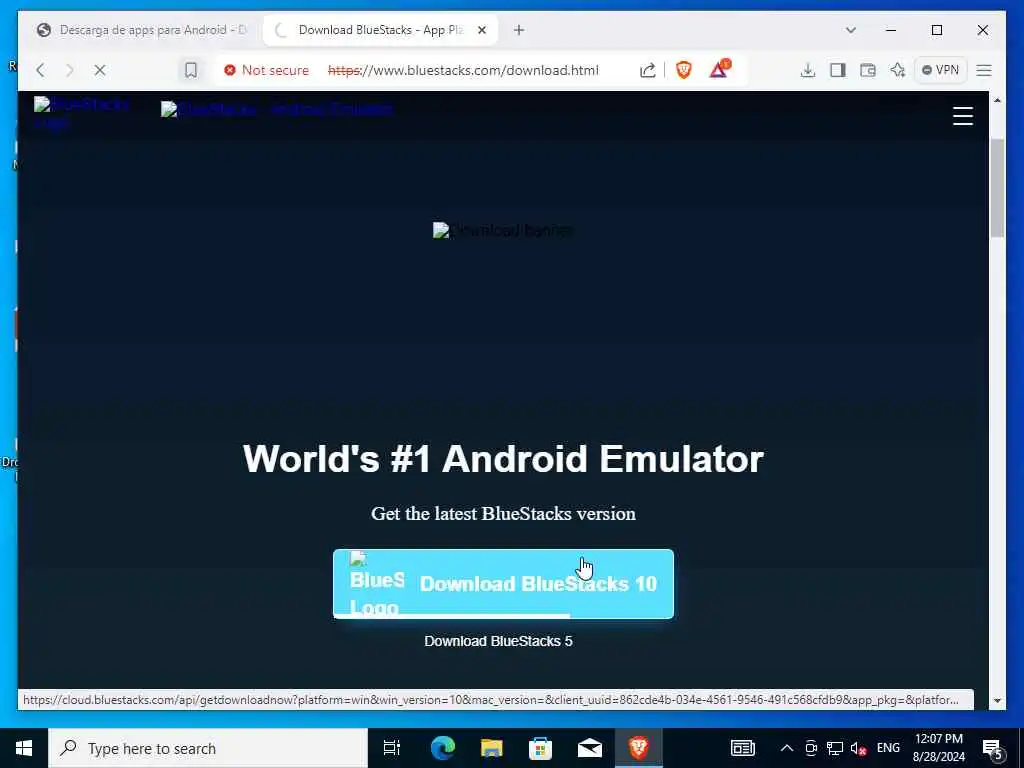Click Download BlueStacks 10 button
This screenshot has height=768, width=1024.
click(503, 584)
